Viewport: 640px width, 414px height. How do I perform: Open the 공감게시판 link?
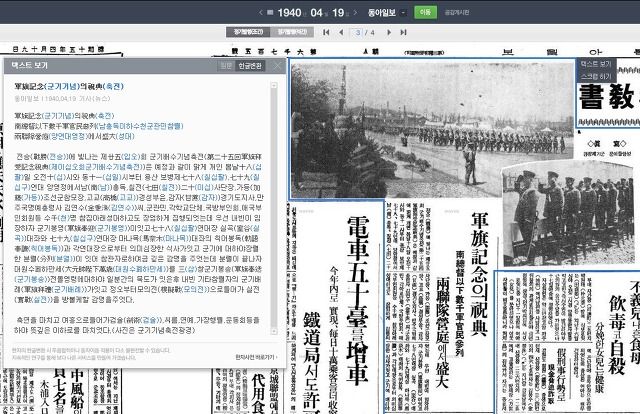click(x=457, y=13)
